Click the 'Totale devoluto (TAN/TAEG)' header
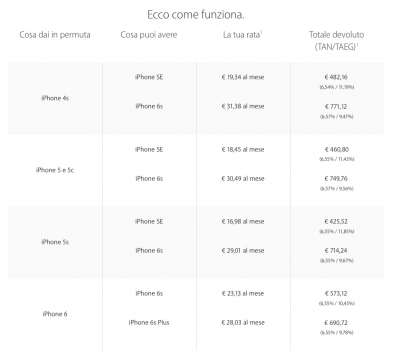 pos(337,40)
